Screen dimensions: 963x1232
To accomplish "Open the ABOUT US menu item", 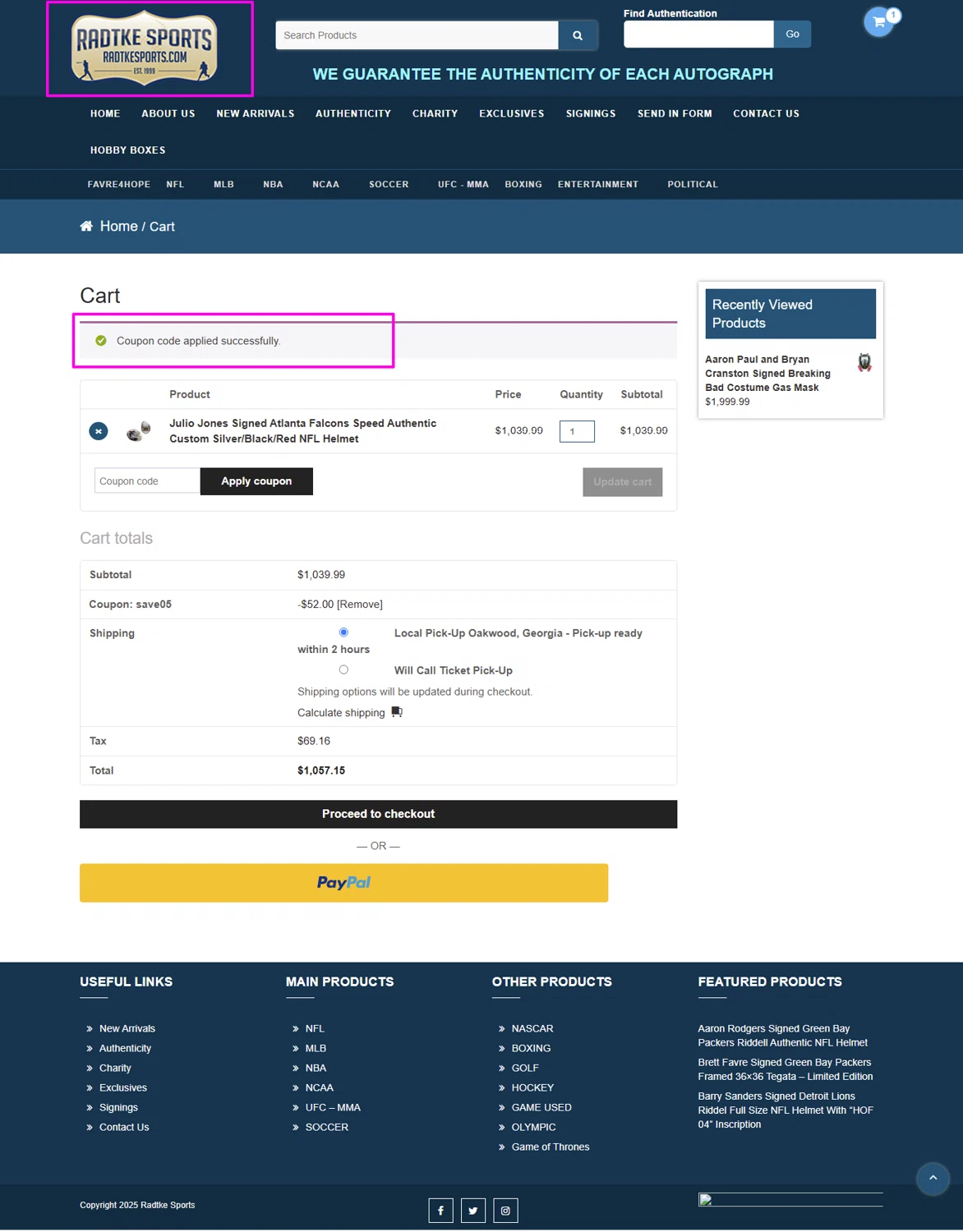I will coord(168,113).
